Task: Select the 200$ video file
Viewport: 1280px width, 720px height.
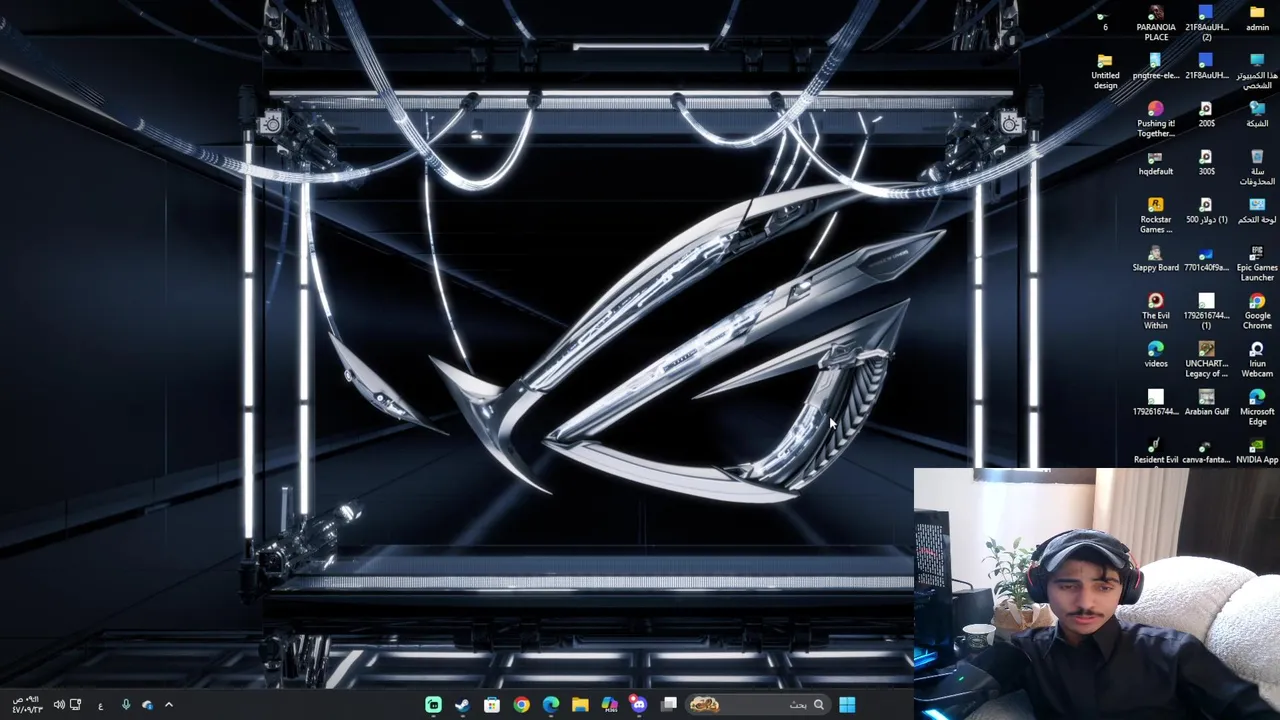Action: pos(1206,114)
